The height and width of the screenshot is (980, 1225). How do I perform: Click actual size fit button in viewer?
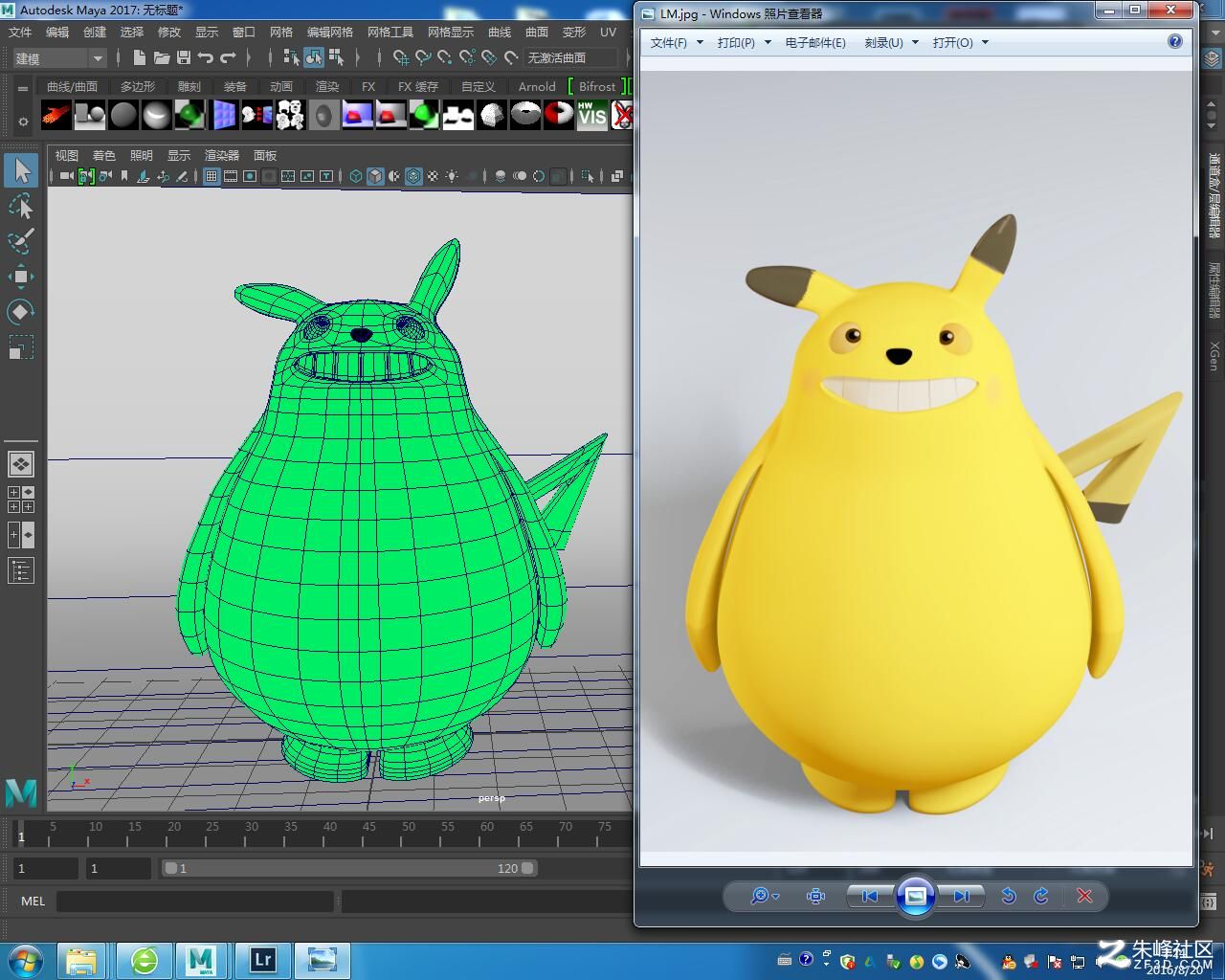click(815, 896)
